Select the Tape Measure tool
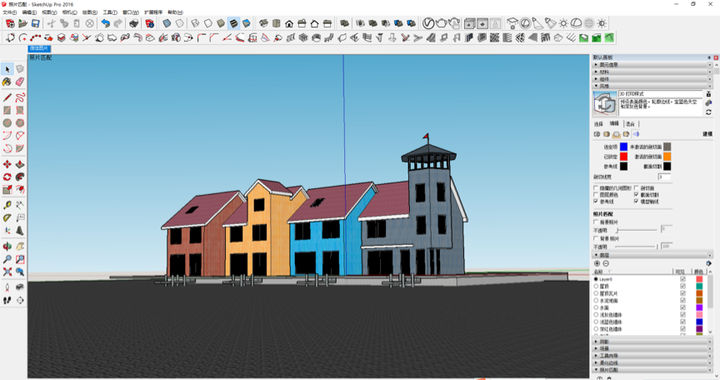The image size is (720, 380). (7, 205)
